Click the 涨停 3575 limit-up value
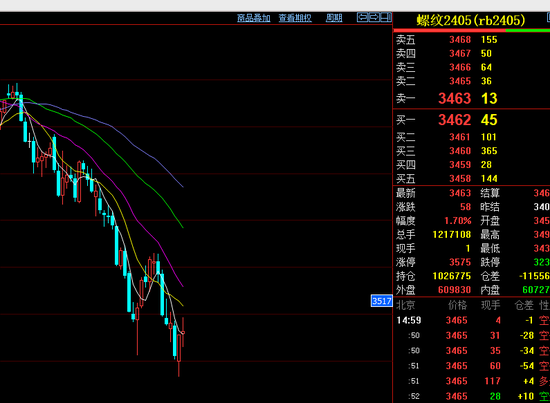The width and height of the screenshot is (550, 403). pyautogui.click(x=460, y=262)
